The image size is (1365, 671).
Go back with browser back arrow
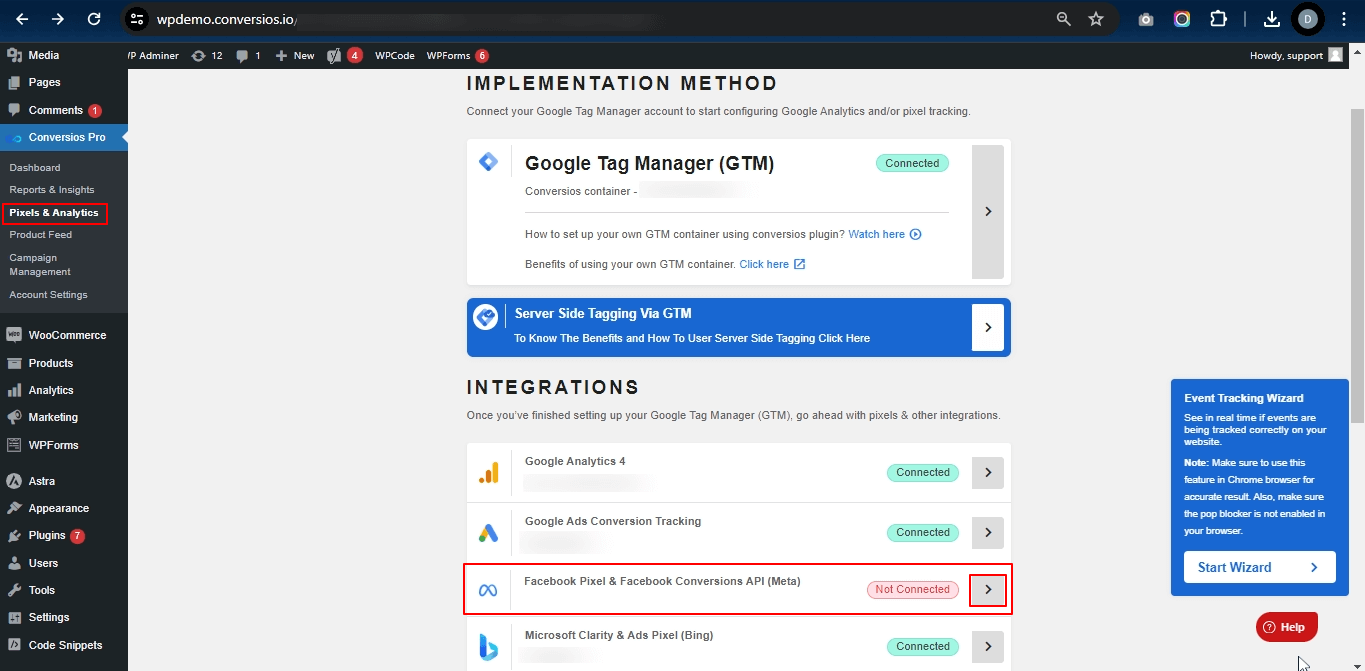22,19
